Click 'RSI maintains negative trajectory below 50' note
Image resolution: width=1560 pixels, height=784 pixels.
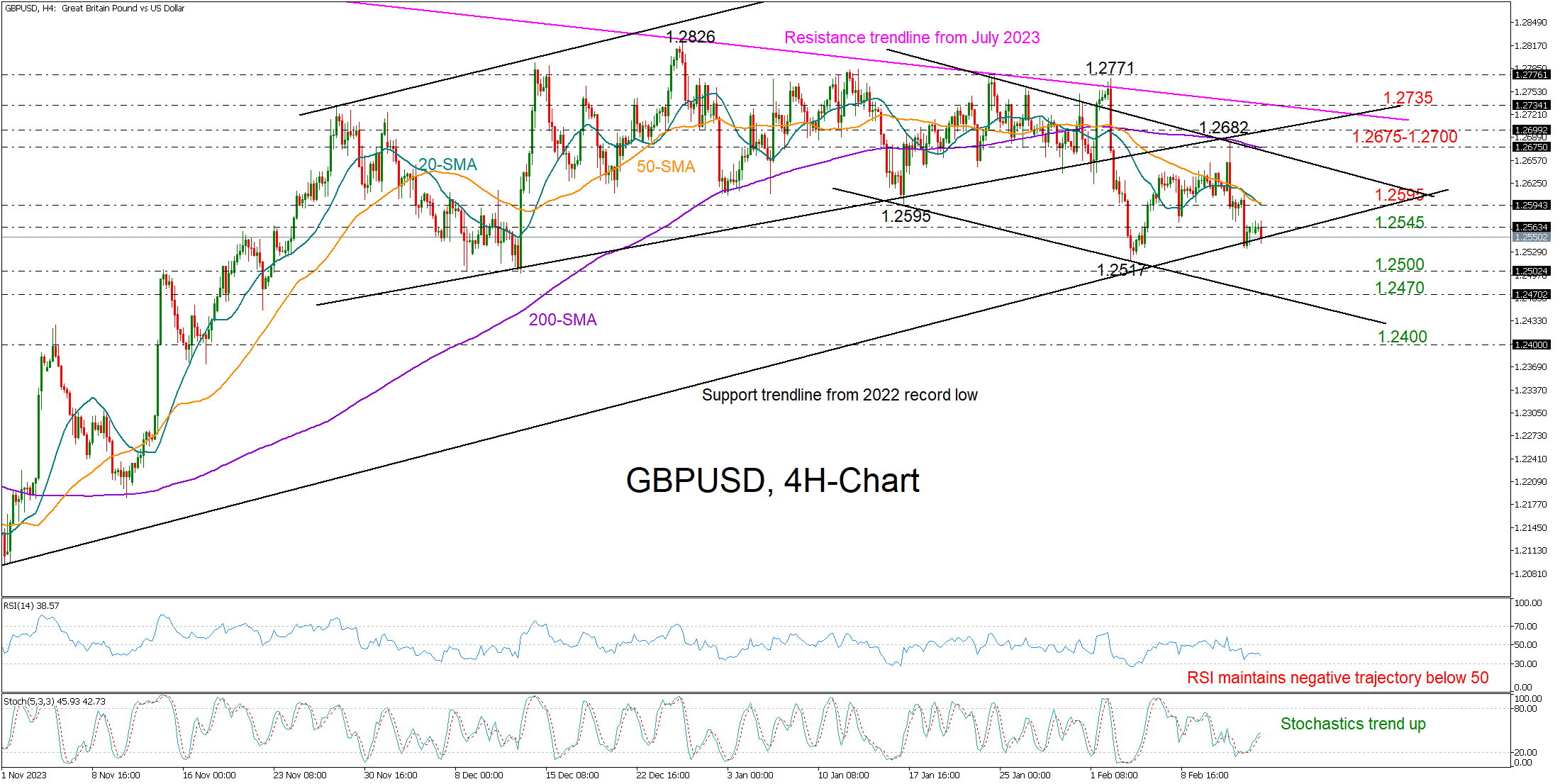point(1337,678)
